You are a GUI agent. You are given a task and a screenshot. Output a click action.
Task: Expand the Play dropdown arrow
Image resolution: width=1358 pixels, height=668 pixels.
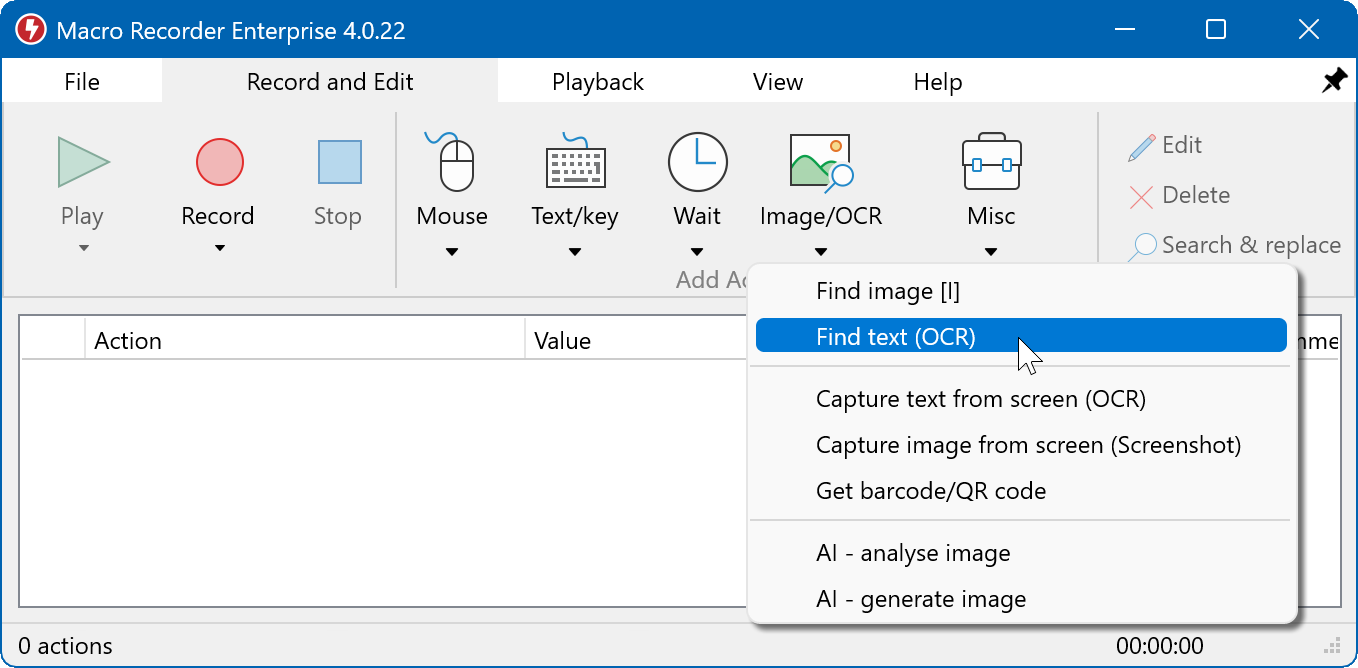[83, 248]
